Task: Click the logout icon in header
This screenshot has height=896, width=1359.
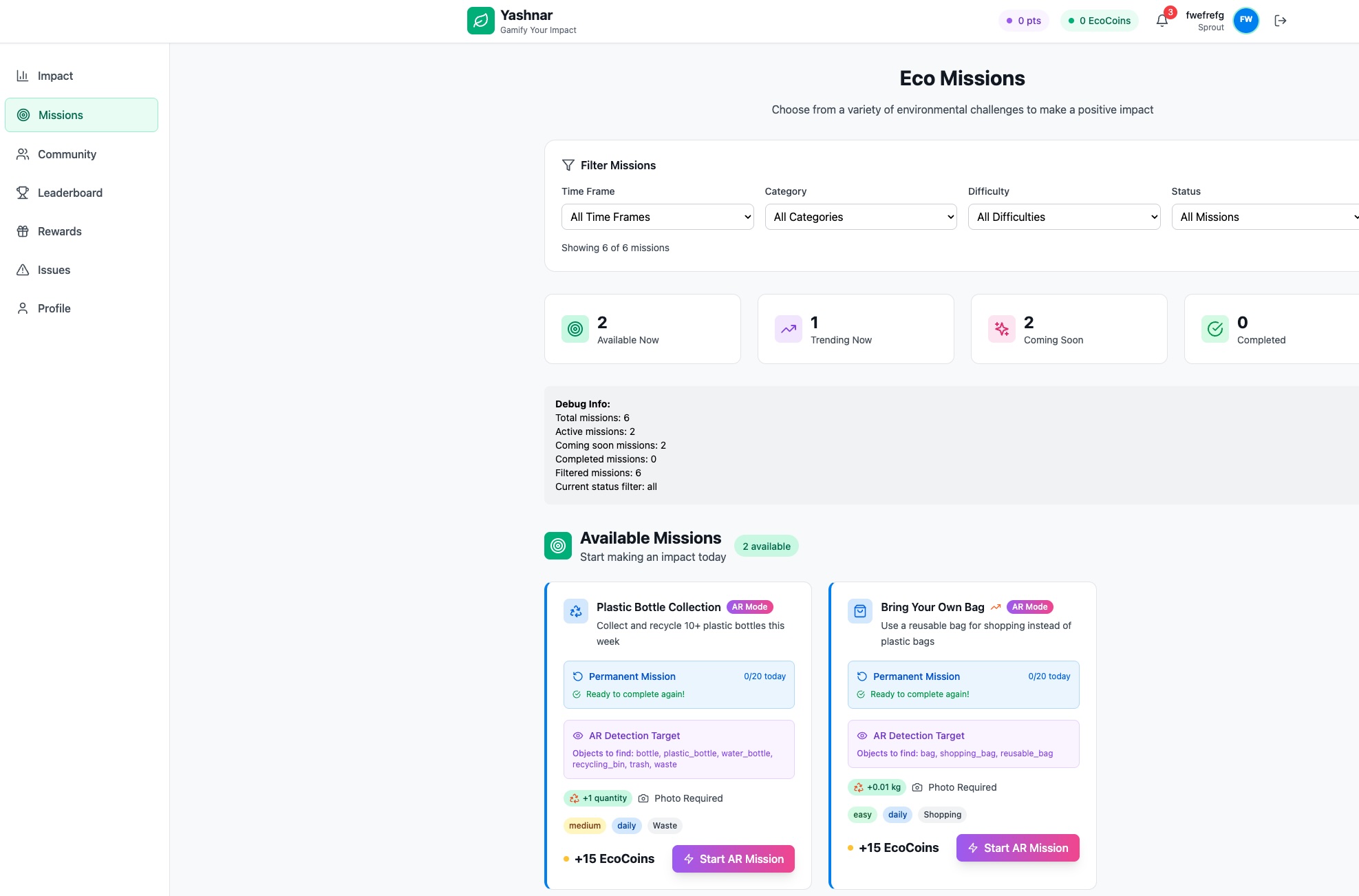Action: click(x=1280, y=21)
